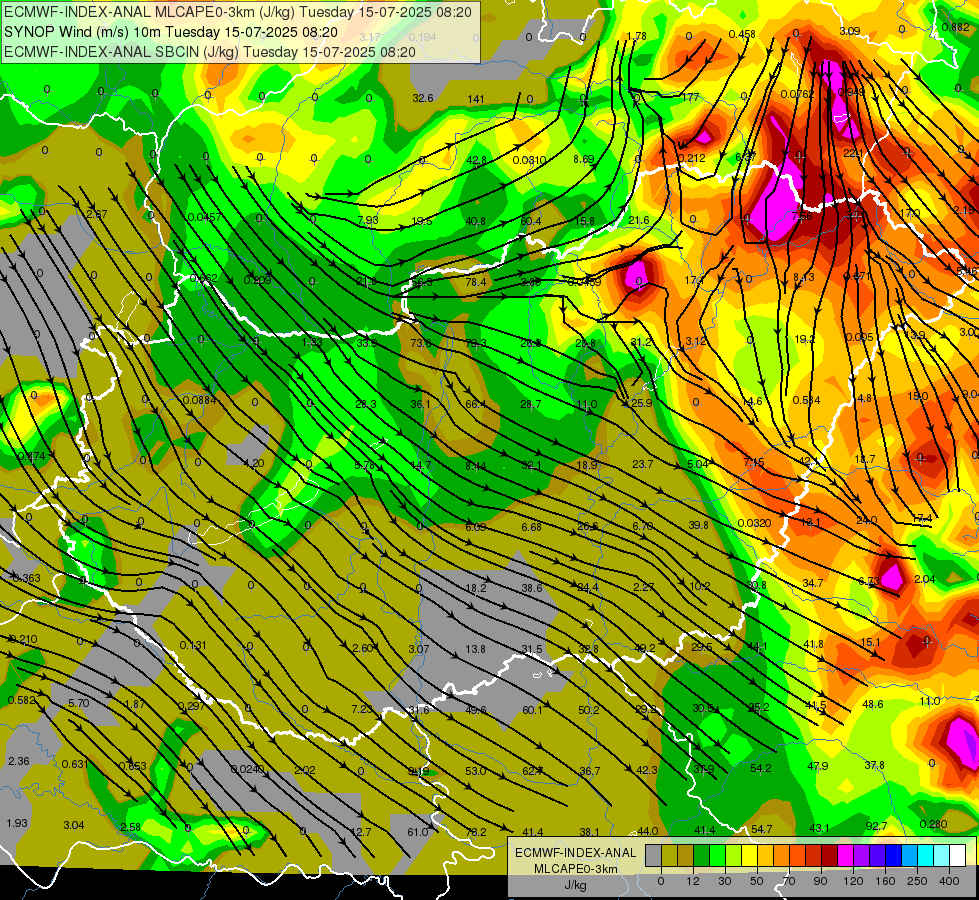Click the MLCAPE0-3km title line at top

239,12
